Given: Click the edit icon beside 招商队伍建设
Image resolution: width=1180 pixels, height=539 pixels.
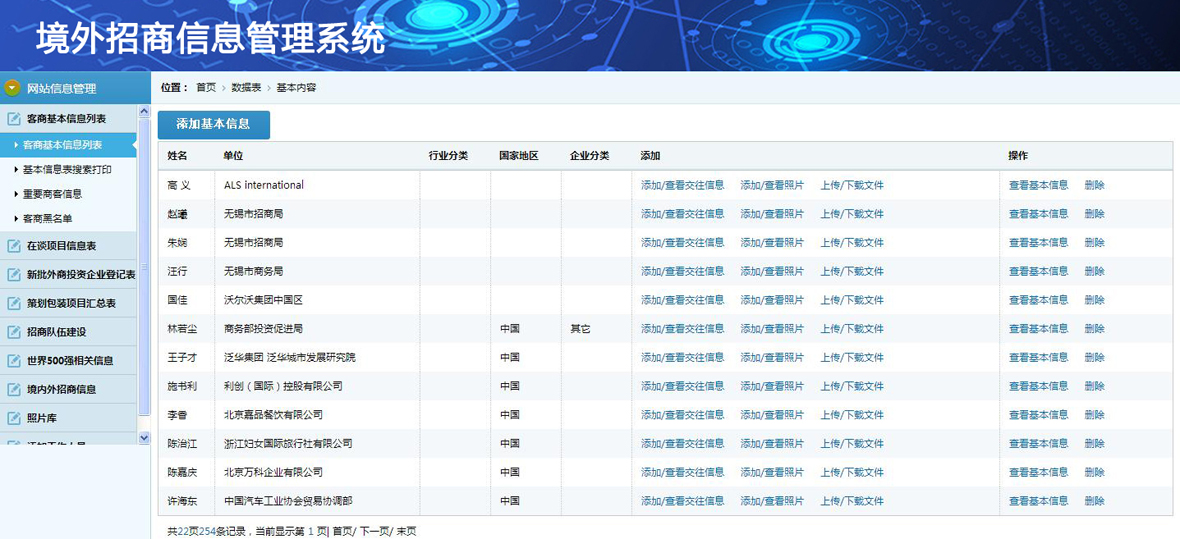Looking at the screenshot, I should [14, 332].
